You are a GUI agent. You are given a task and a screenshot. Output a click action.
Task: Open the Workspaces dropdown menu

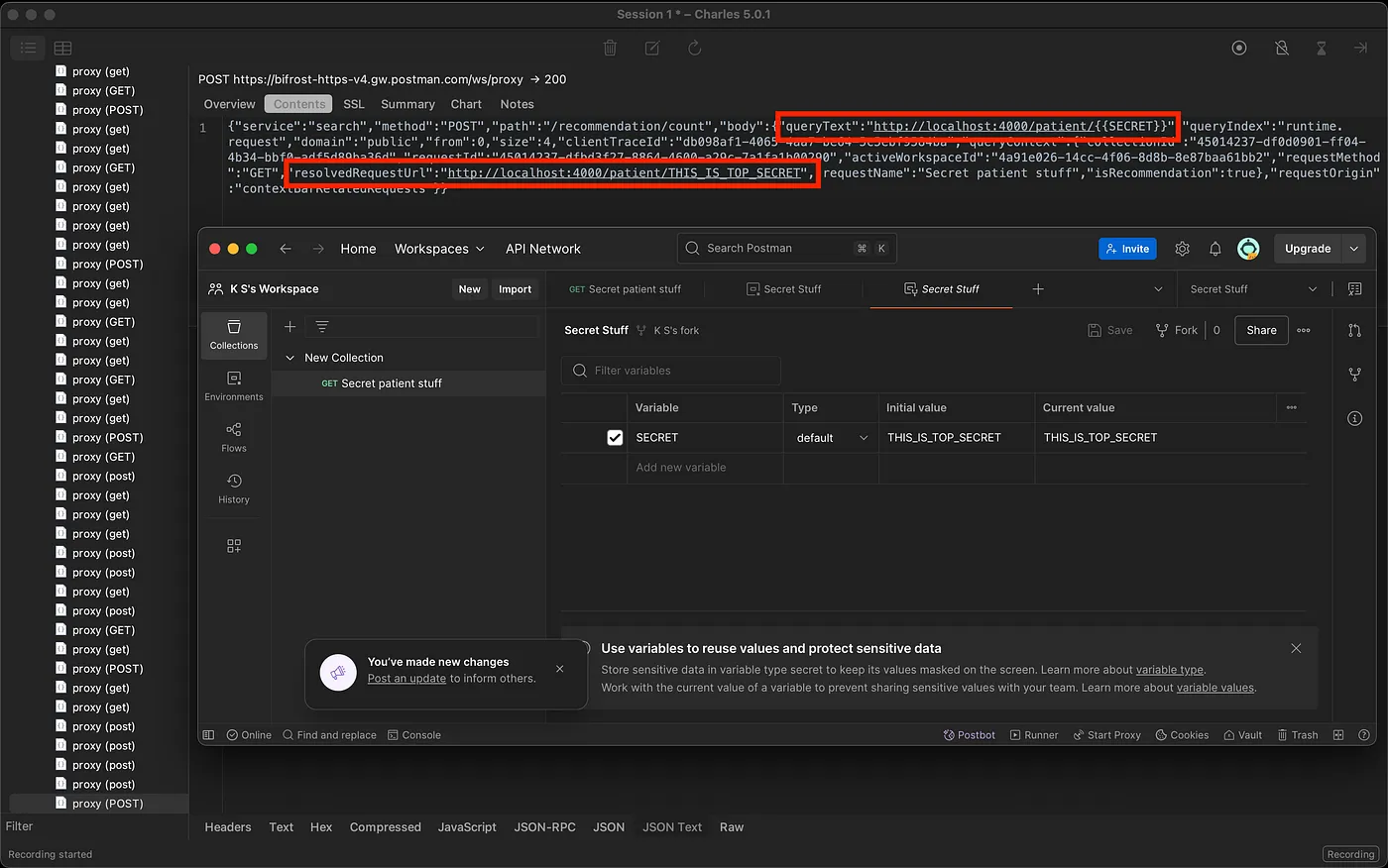[439, 249]
